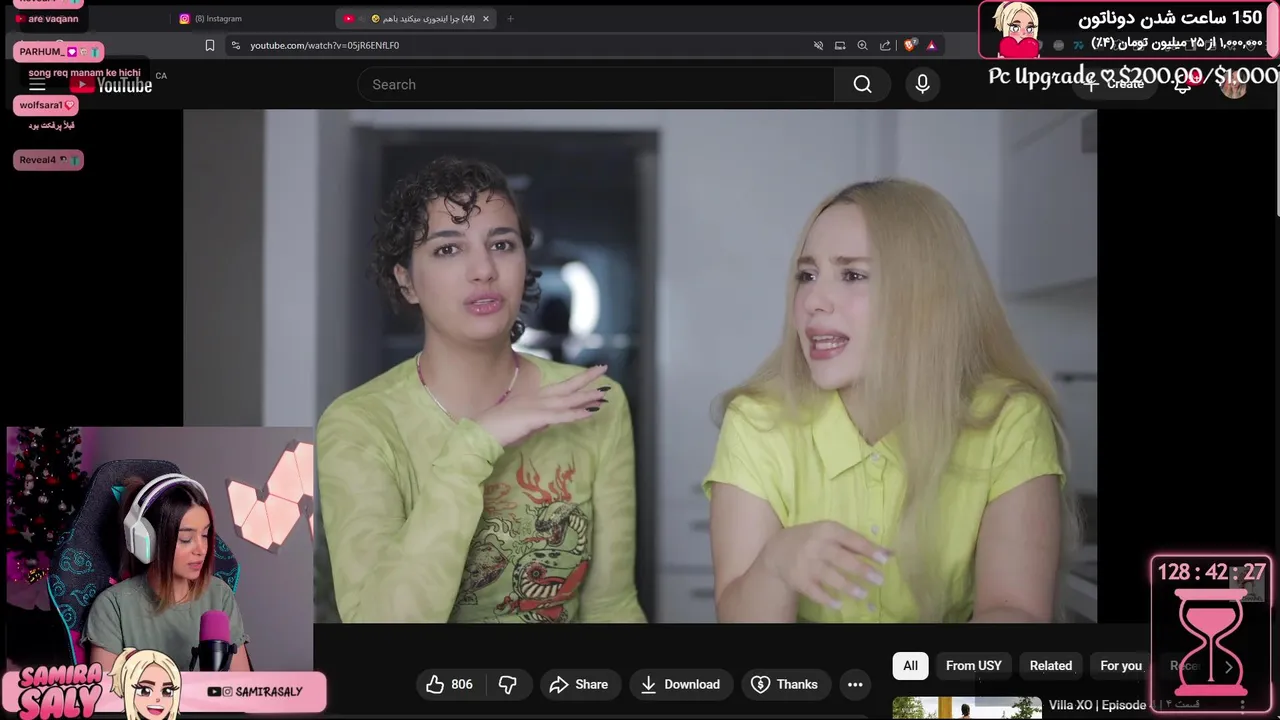Bookmark this page icon in address bar
The height and width of the screenshot is (720, 1280).
[210, 45]
